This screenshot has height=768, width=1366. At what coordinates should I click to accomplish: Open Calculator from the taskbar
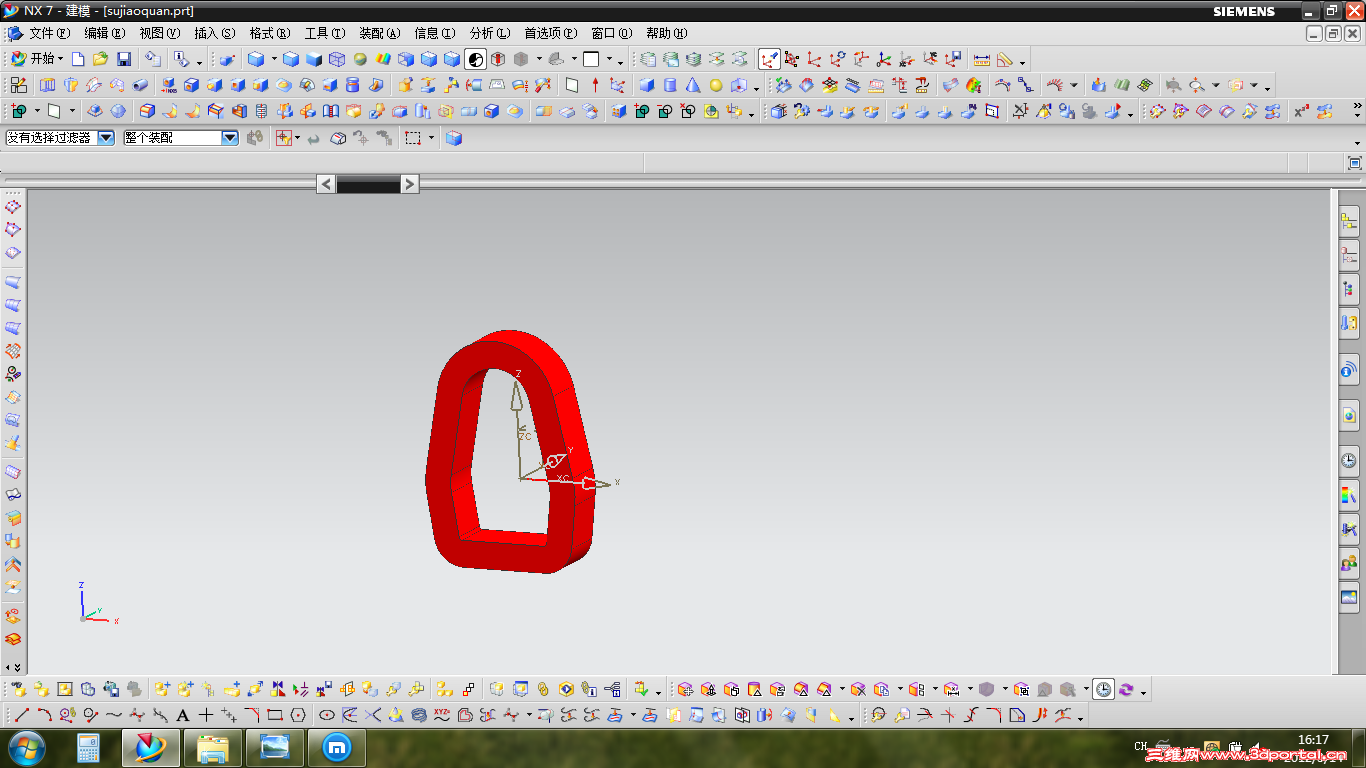[89, 748]
